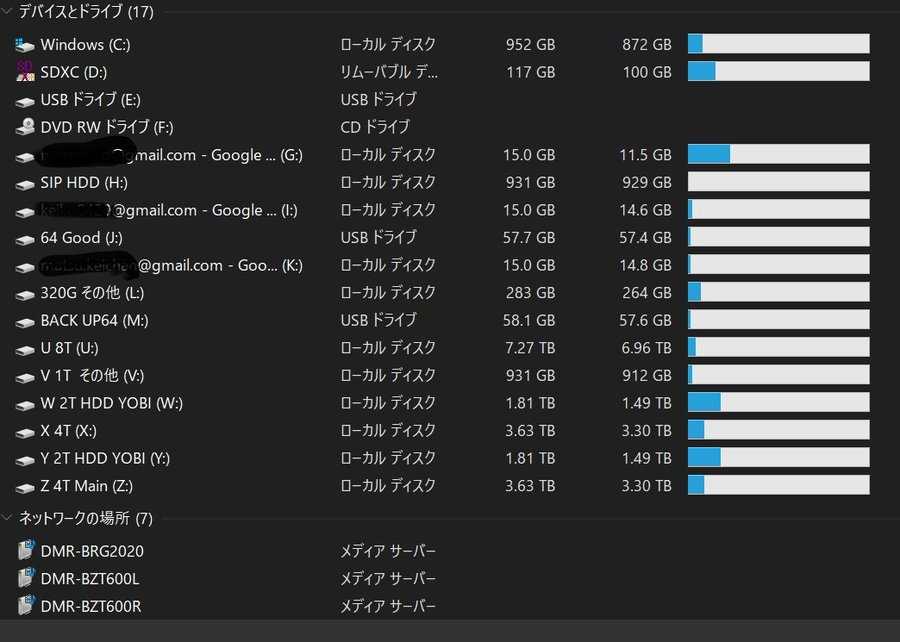The height and width of the screenshot is (642, 900).
Task: Select the 64 Good (J:) drive label
Action: click(x=81, y=238)
